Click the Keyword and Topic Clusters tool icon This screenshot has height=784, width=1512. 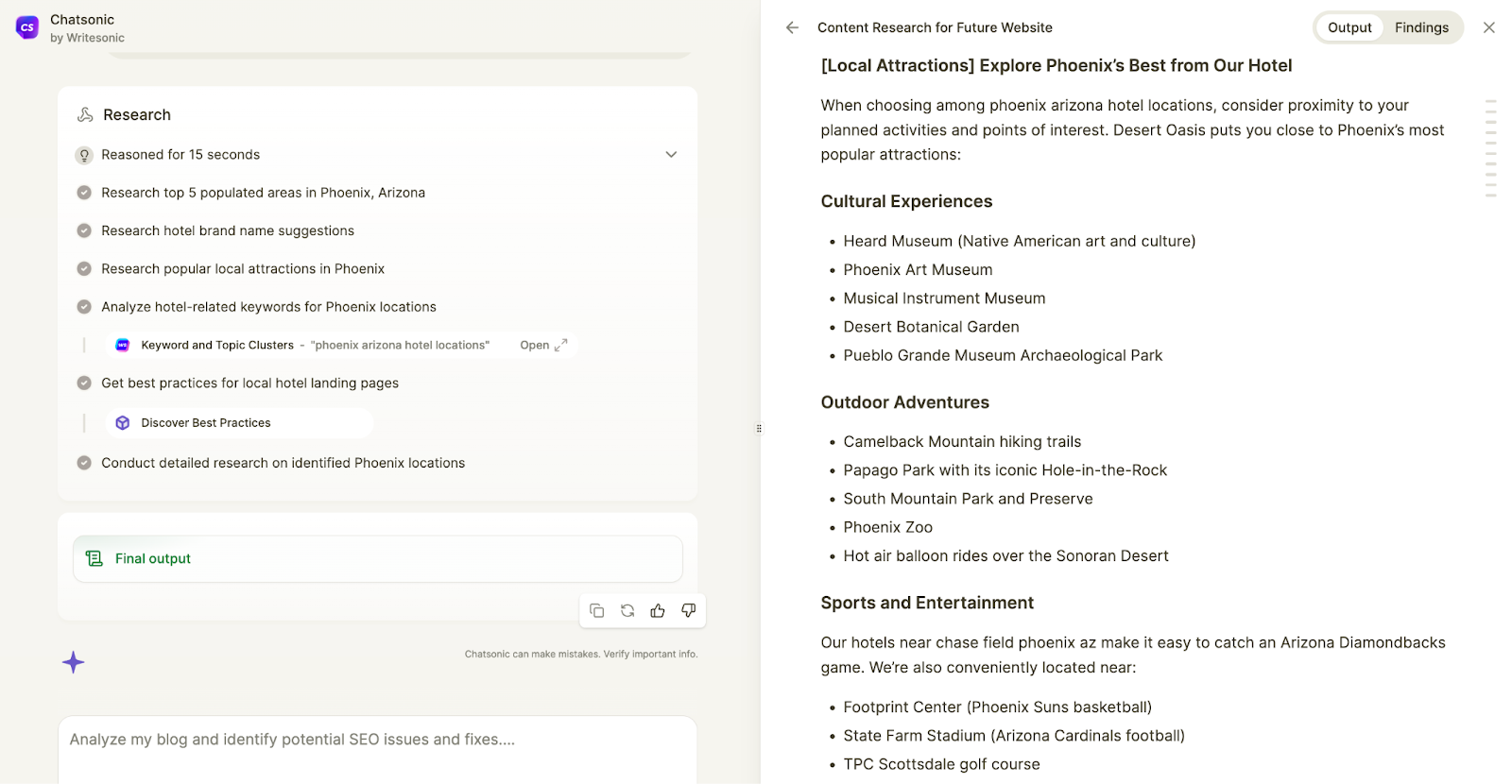click(x=122, y=345)
